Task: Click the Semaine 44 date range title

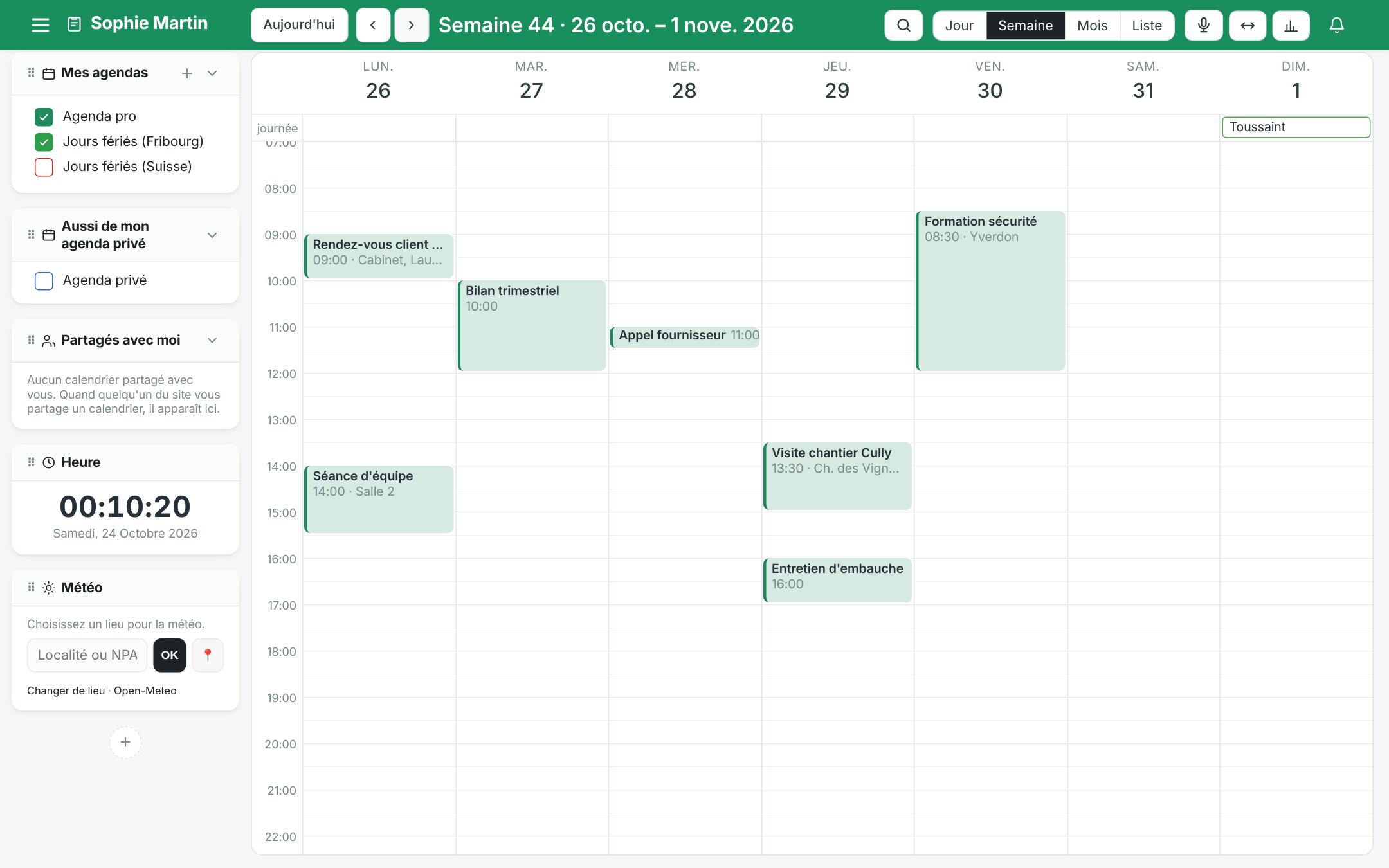Action: click(616, 25)
